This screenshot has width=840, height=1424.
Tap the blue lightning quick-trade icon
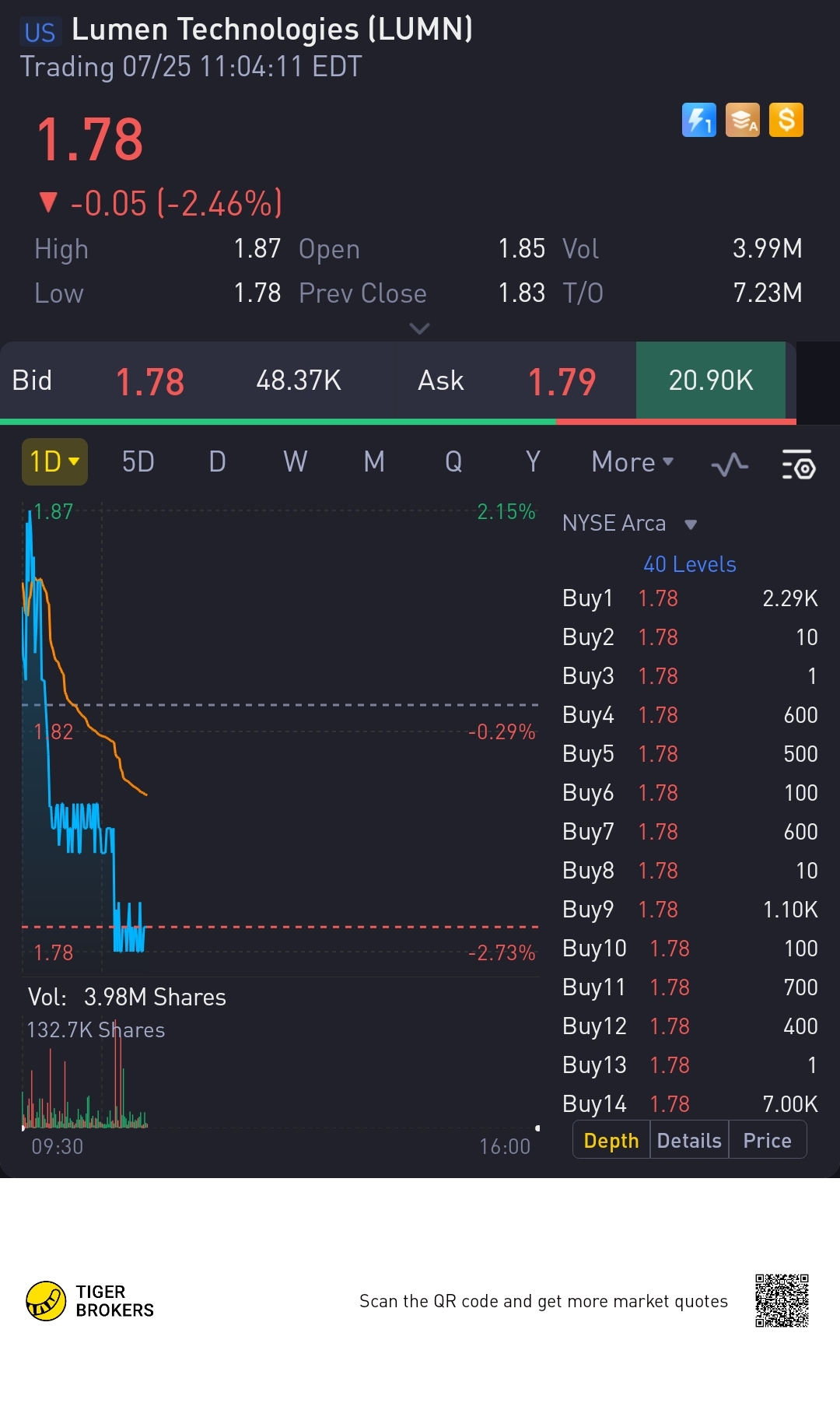[698, 121]
